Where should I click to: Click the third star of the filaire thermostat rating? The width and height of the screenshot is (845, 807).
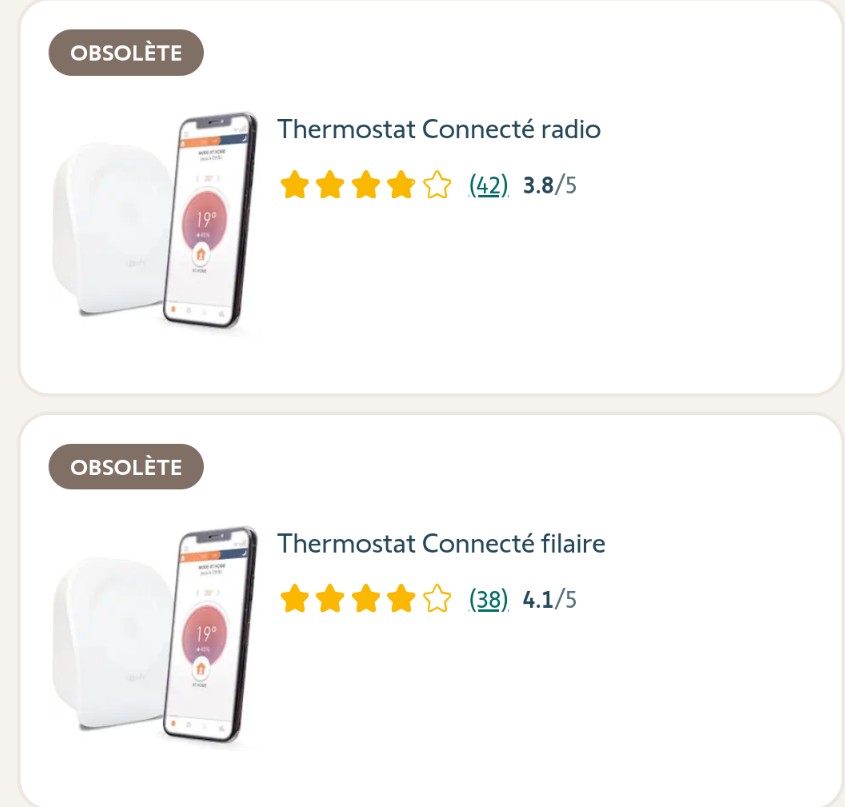(365, 600)
